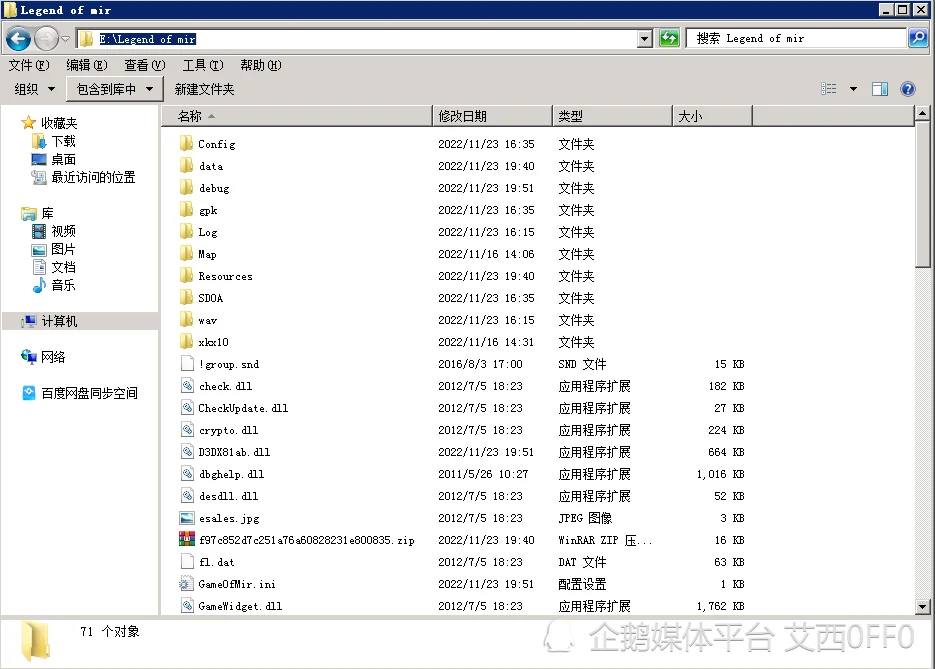The width and height of the screenshot is (935, 669).
Task: Open the view options dropdown arrow
Action: (853, 89)
